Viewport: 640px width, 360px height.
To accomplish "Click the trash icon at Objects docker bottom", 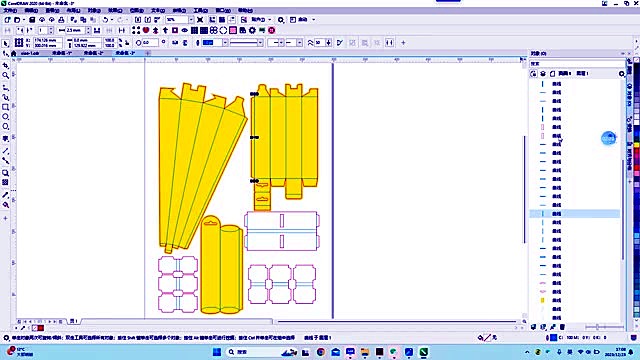I will pos(562,327).
